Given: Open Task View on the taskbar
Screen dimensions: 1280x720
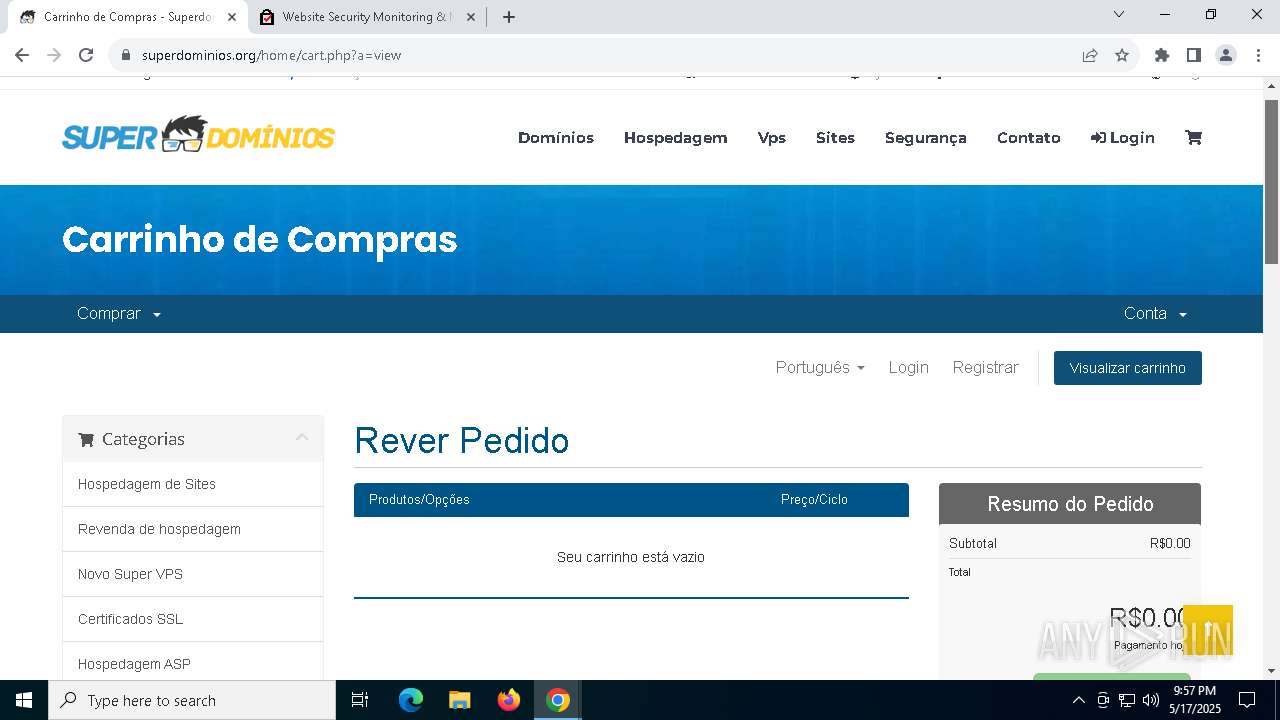Looking at the screenshot, I should click(360, 700).
